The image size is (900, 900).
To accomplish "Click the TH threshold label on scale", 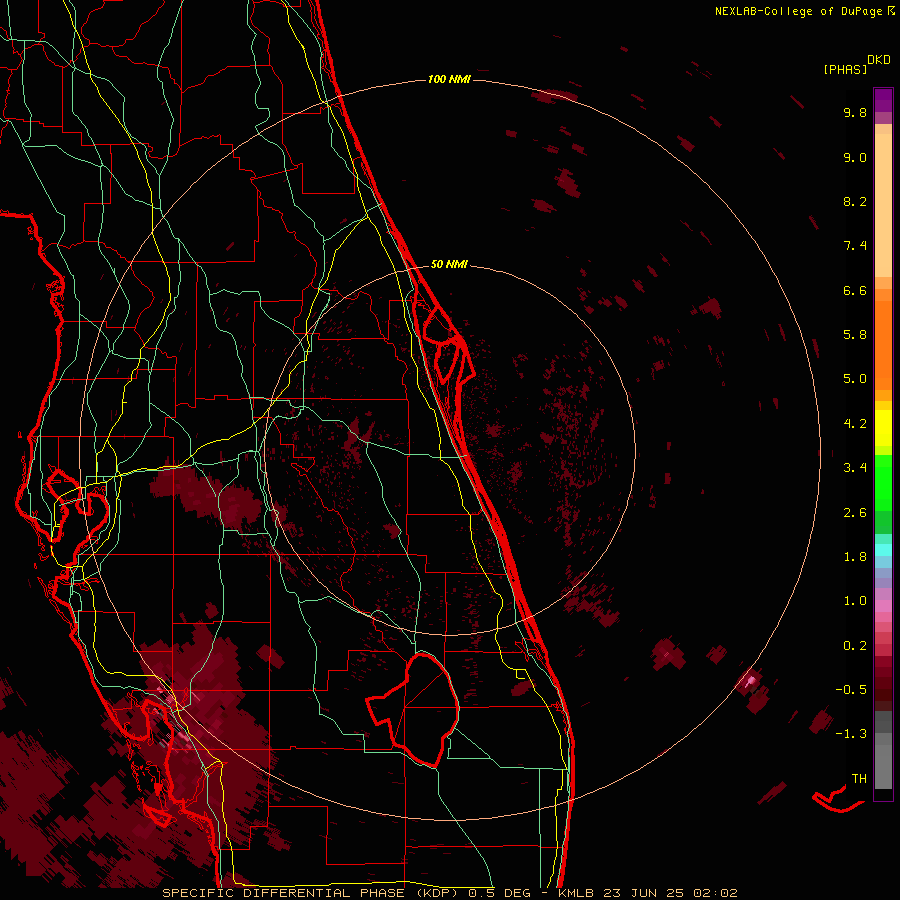I will pos(859,779).
